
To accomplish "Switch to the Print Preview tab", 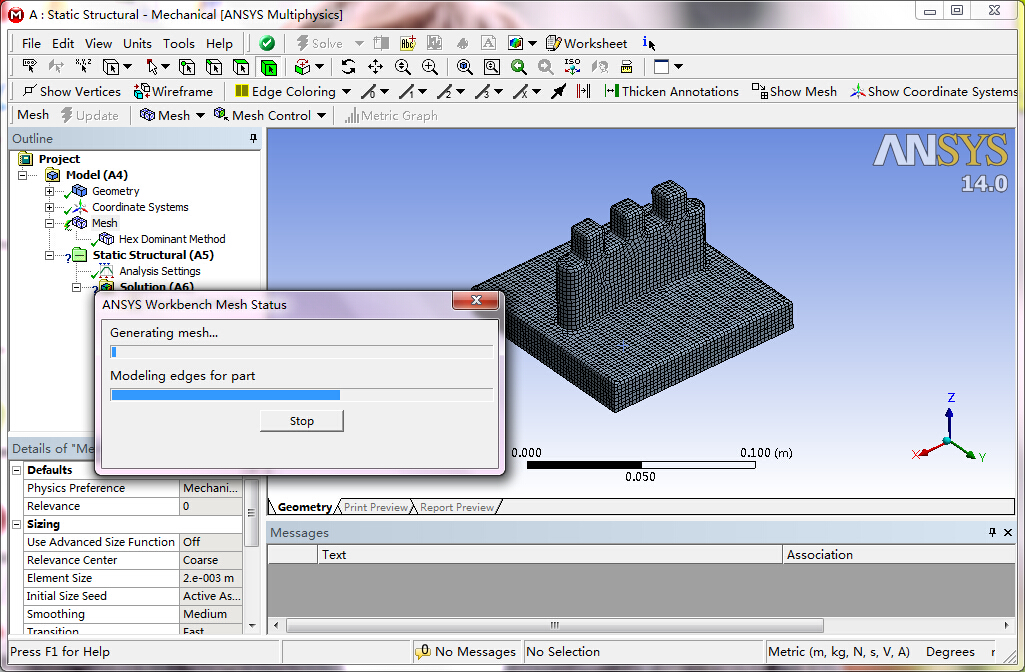I will tap(375, 507).
